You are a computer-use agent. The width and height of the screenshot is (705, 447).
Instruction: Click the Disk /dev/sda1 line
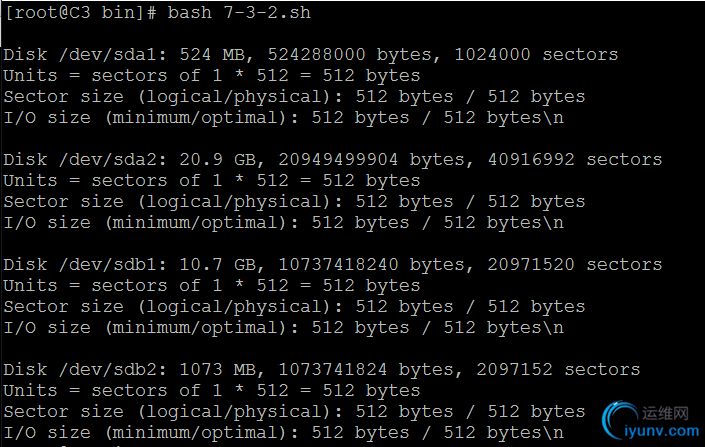click(x=311, y=55)
